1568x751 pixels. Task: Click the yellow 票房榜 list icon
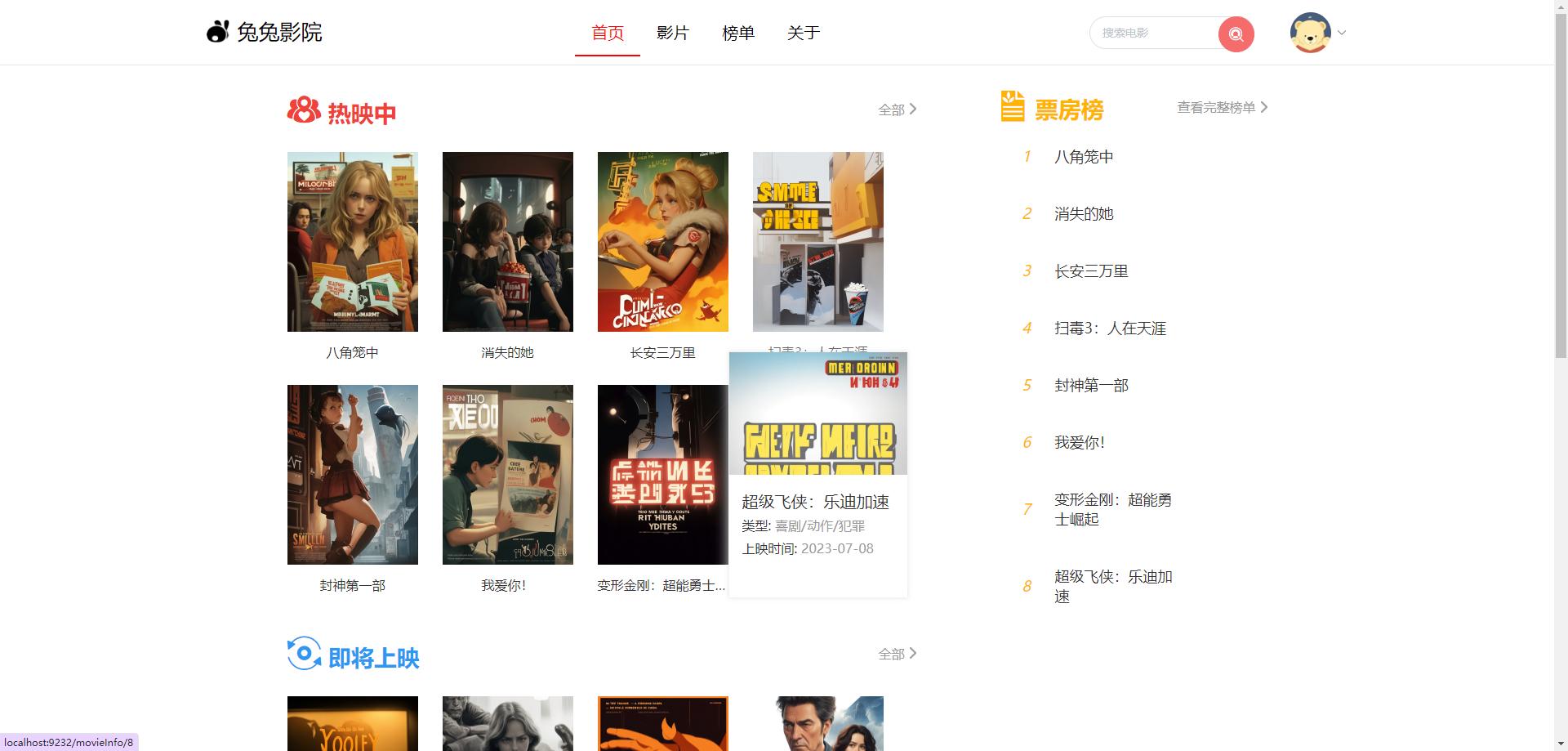[x=1013, y=107]
